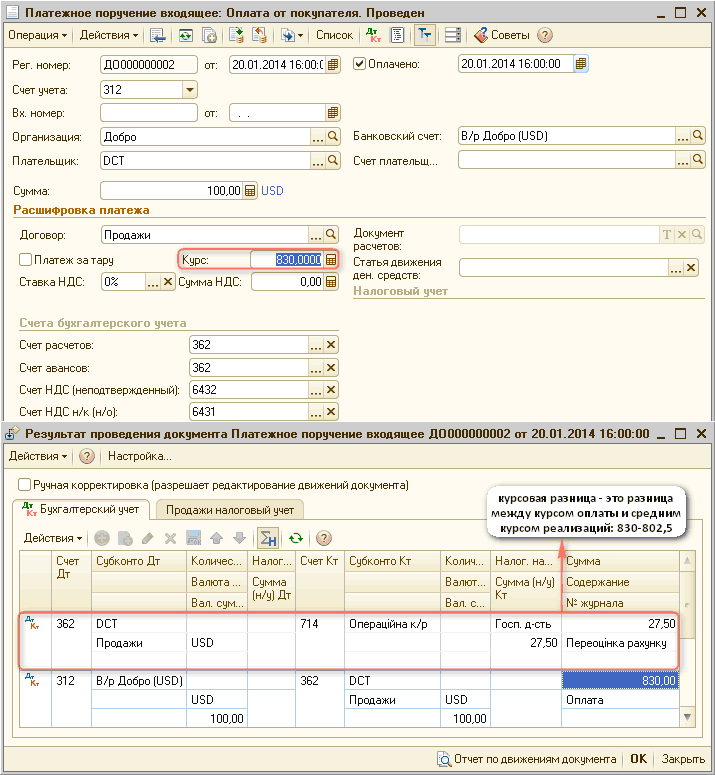Clear the Счет расчетов field with X

click(x=332, y=345)
